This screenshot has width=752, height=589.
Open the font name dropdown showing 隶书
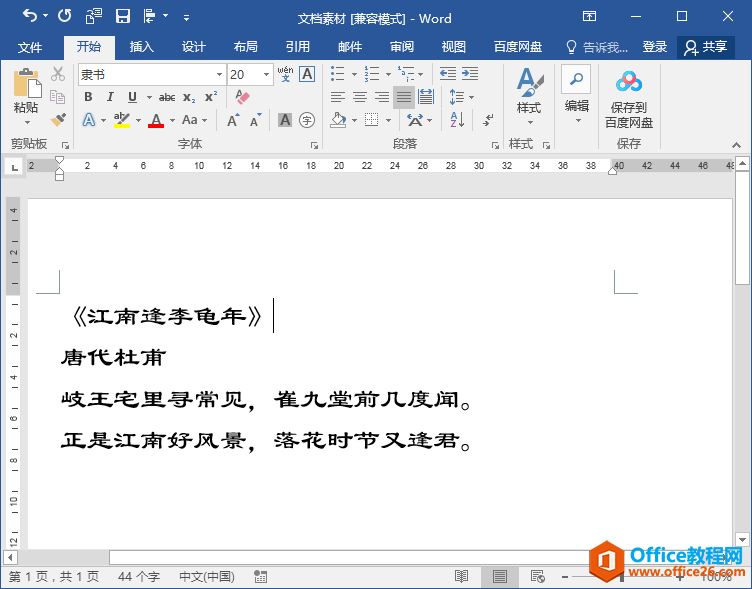219,75
